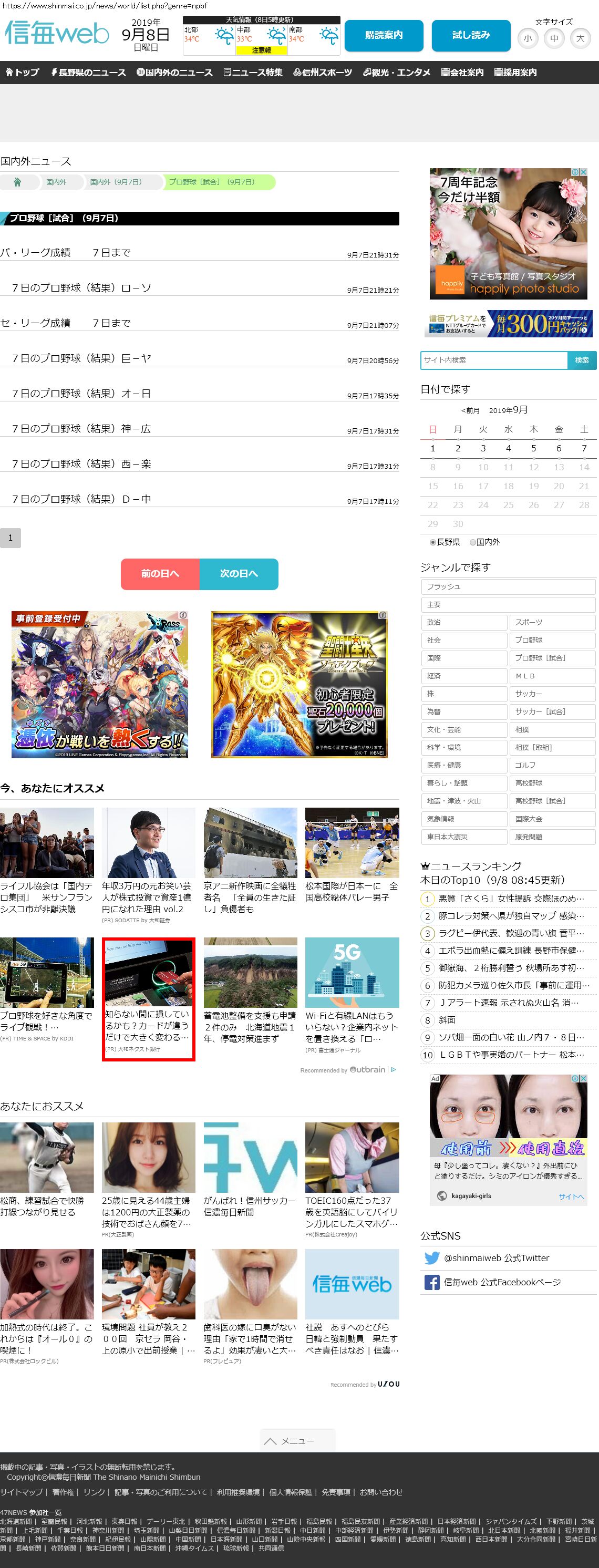This screenshot has height=1568, width=599.
Task: Expand the メニュー button at page bottom
Action: [x=297, y=1440]
